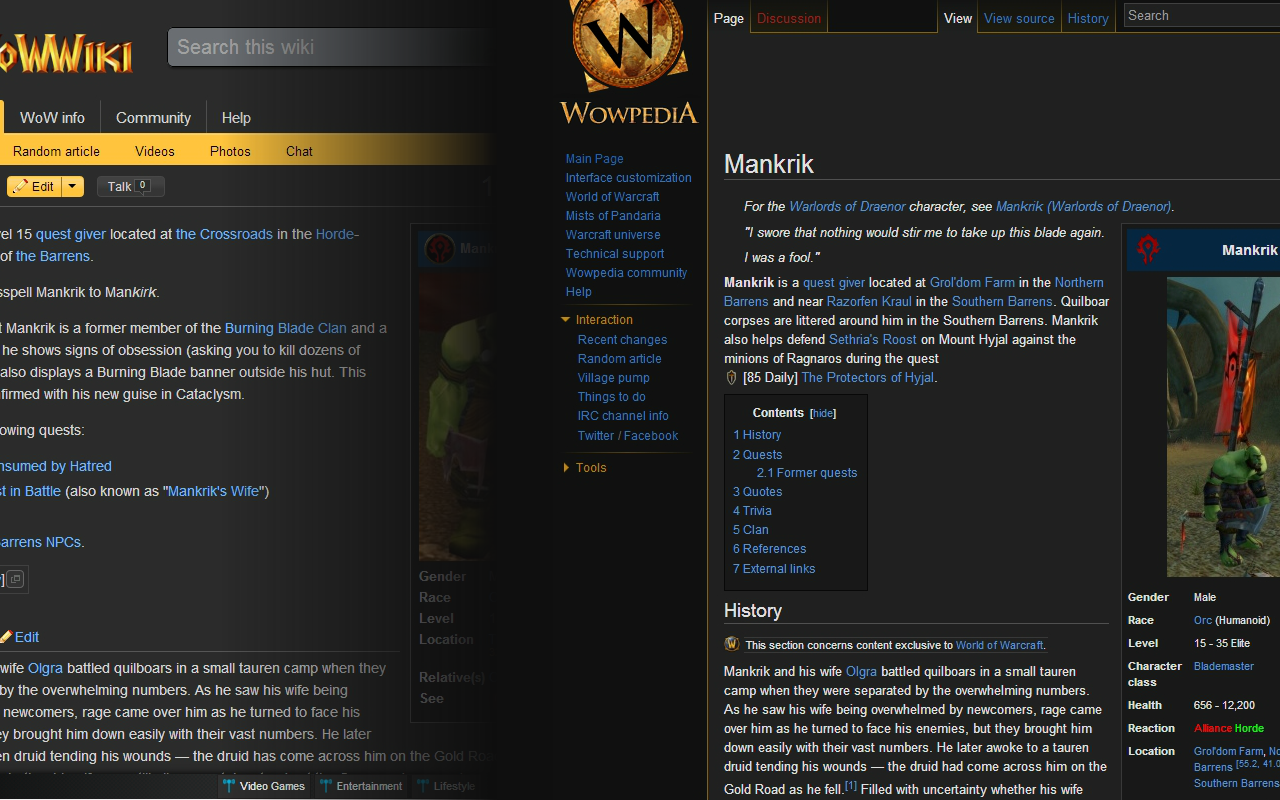Go to Main Page in sidebar
Image resolution: width=1280 pixels, height=800 pixels.
(594, 159)
